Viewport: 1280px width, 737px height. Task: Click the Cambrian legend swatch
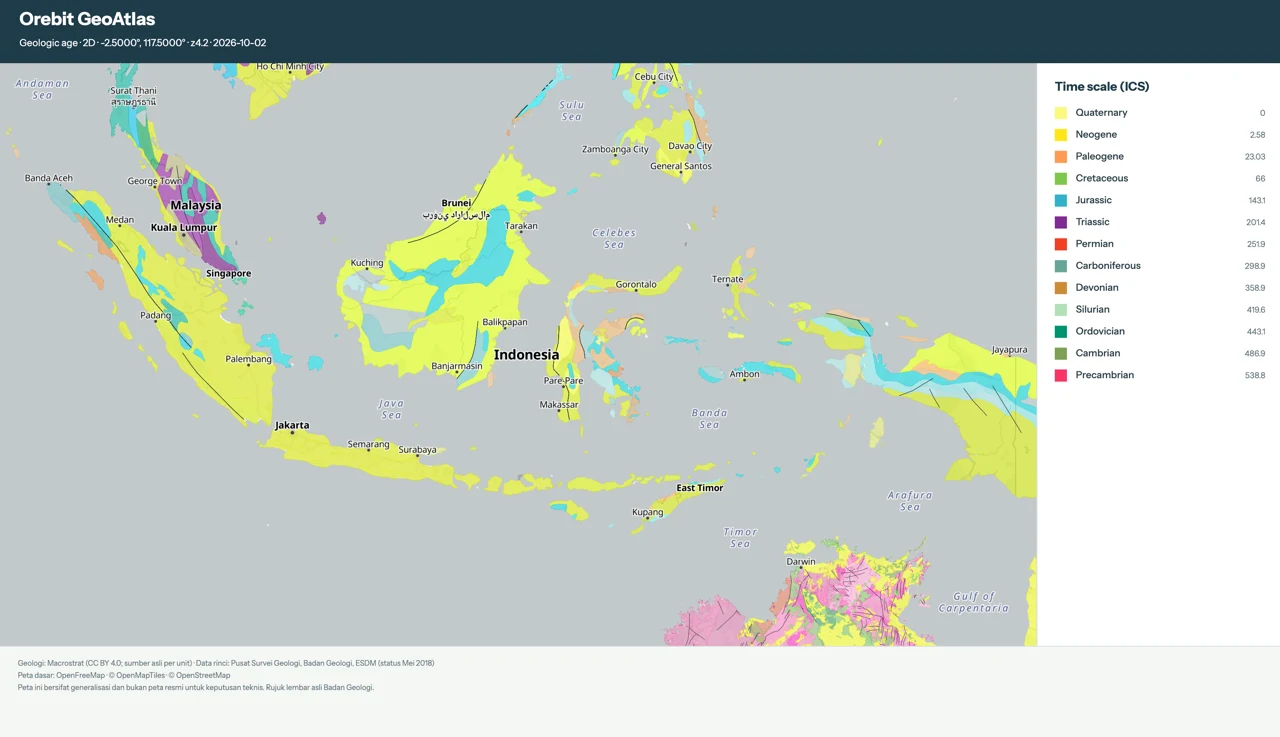pos(1061,353)
